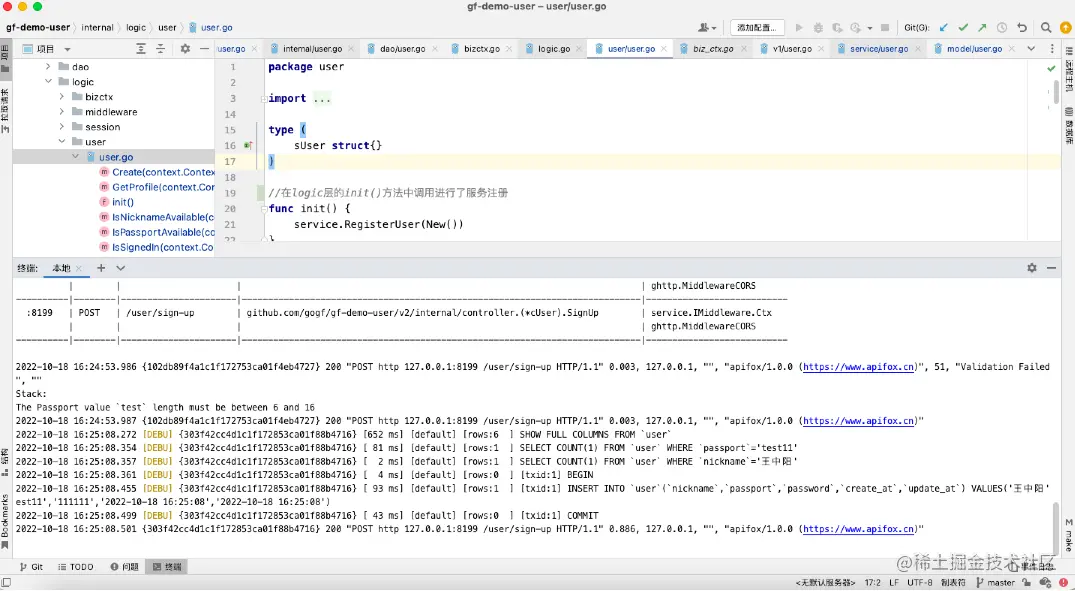Toggle the make tool window on right edge

(x=1068, y=535)
